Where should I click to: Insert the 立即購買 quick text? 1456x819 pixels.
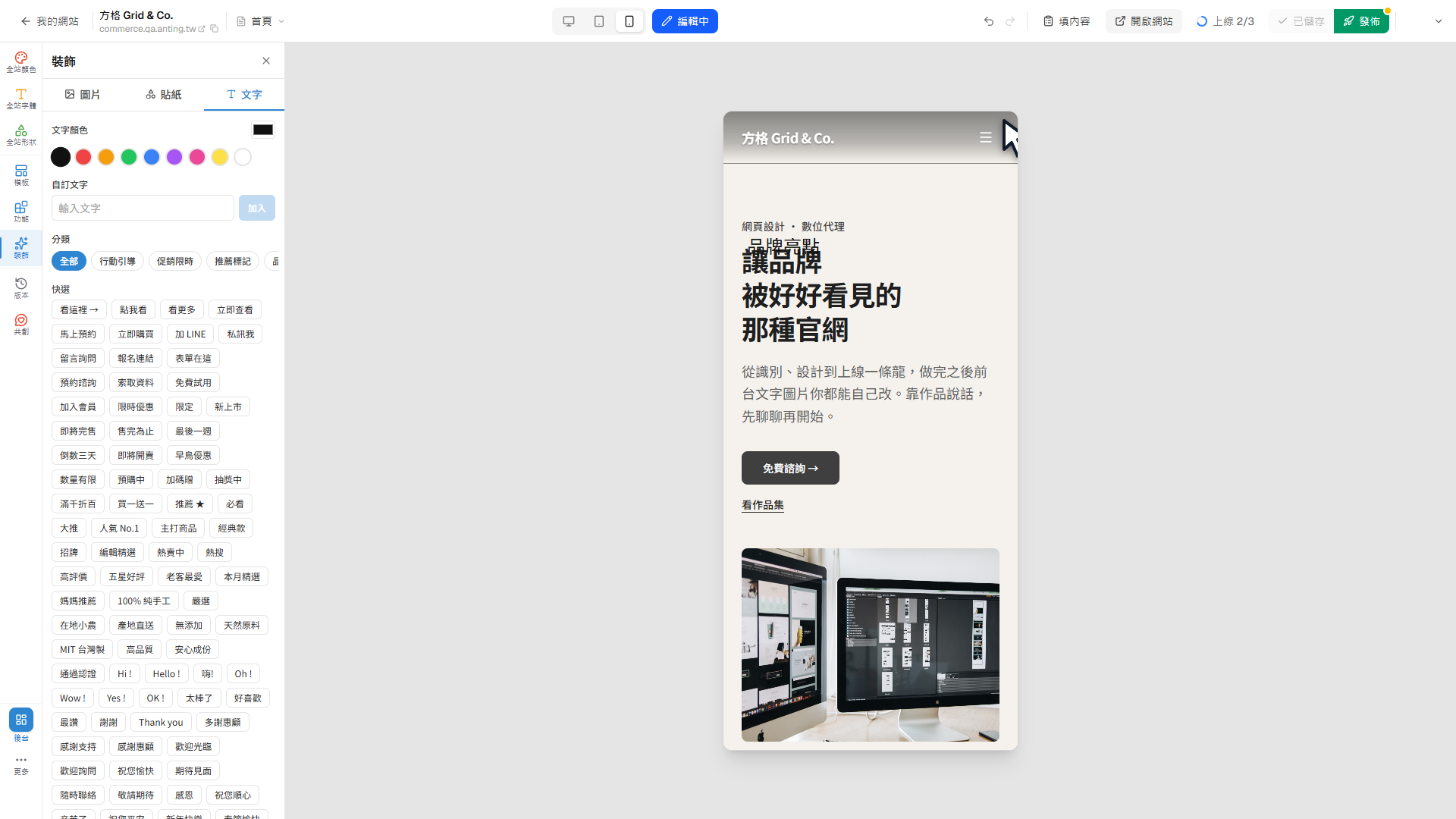point(136,334)
